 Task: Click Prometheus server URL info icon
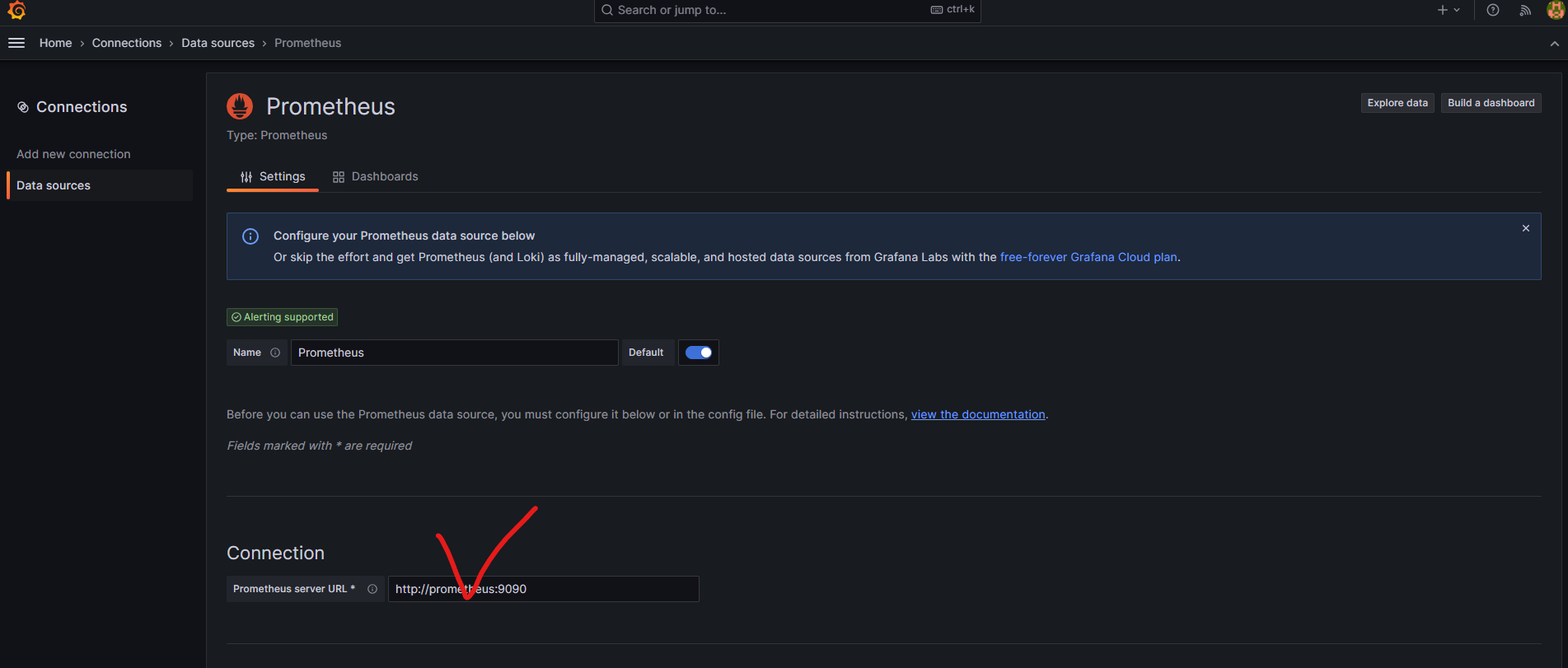tap(372, 589)
